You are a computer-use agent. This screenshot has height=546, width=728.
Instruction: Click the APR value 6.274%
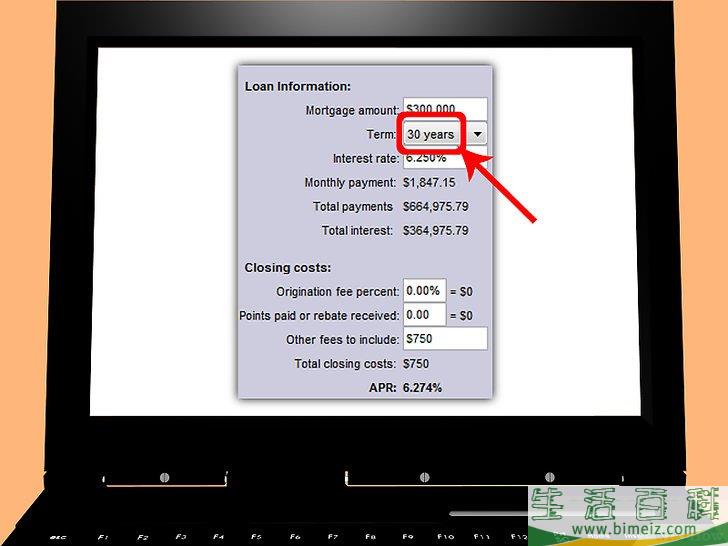click(422, 388)
